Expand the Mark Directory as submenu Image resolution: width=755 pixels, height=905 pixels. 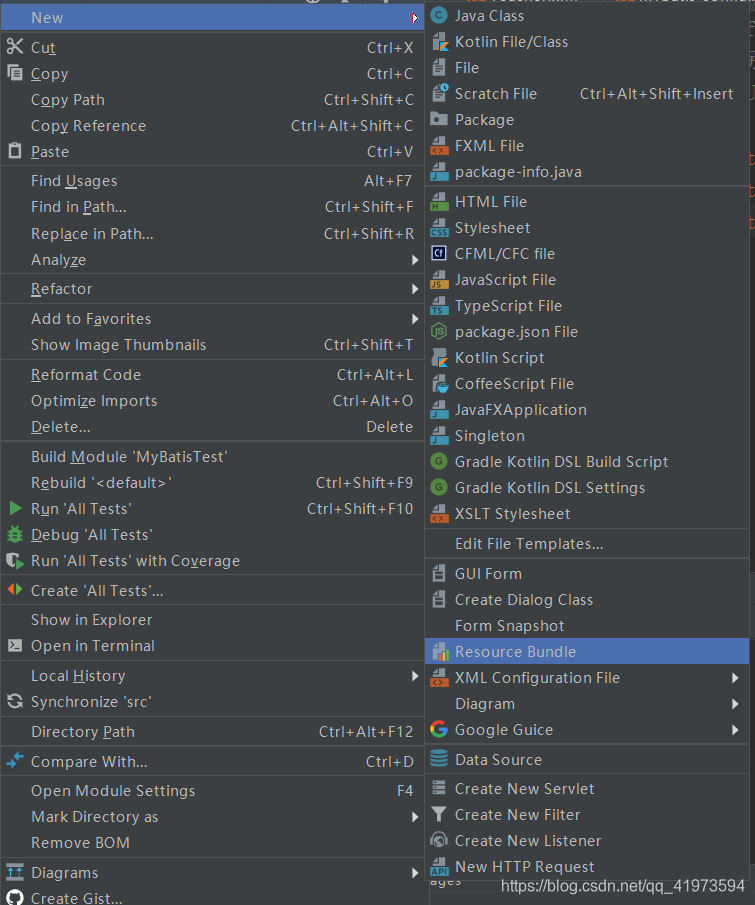94,816
